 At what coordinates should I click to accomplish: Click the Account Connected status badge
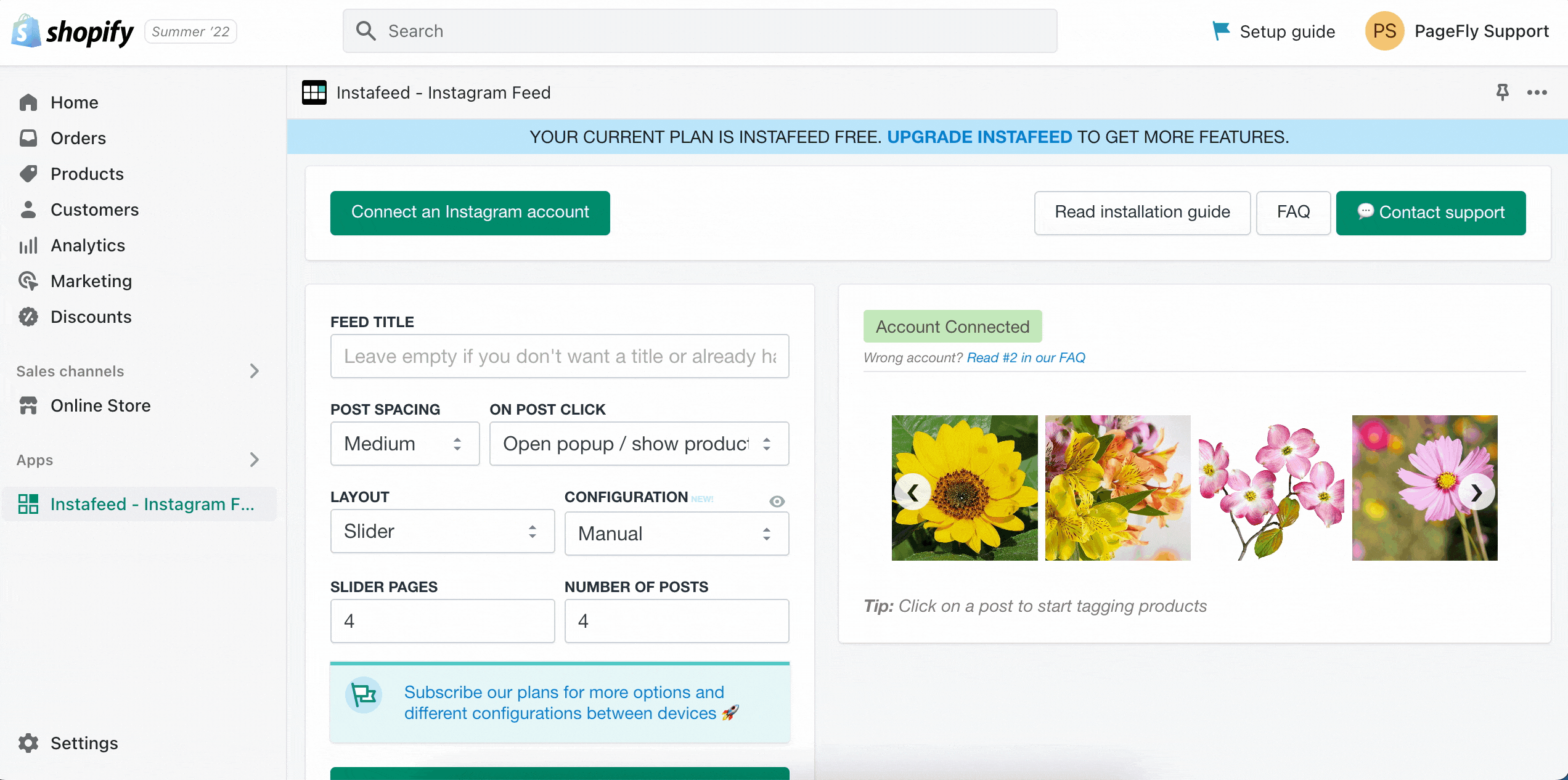(x=953, y=327)
